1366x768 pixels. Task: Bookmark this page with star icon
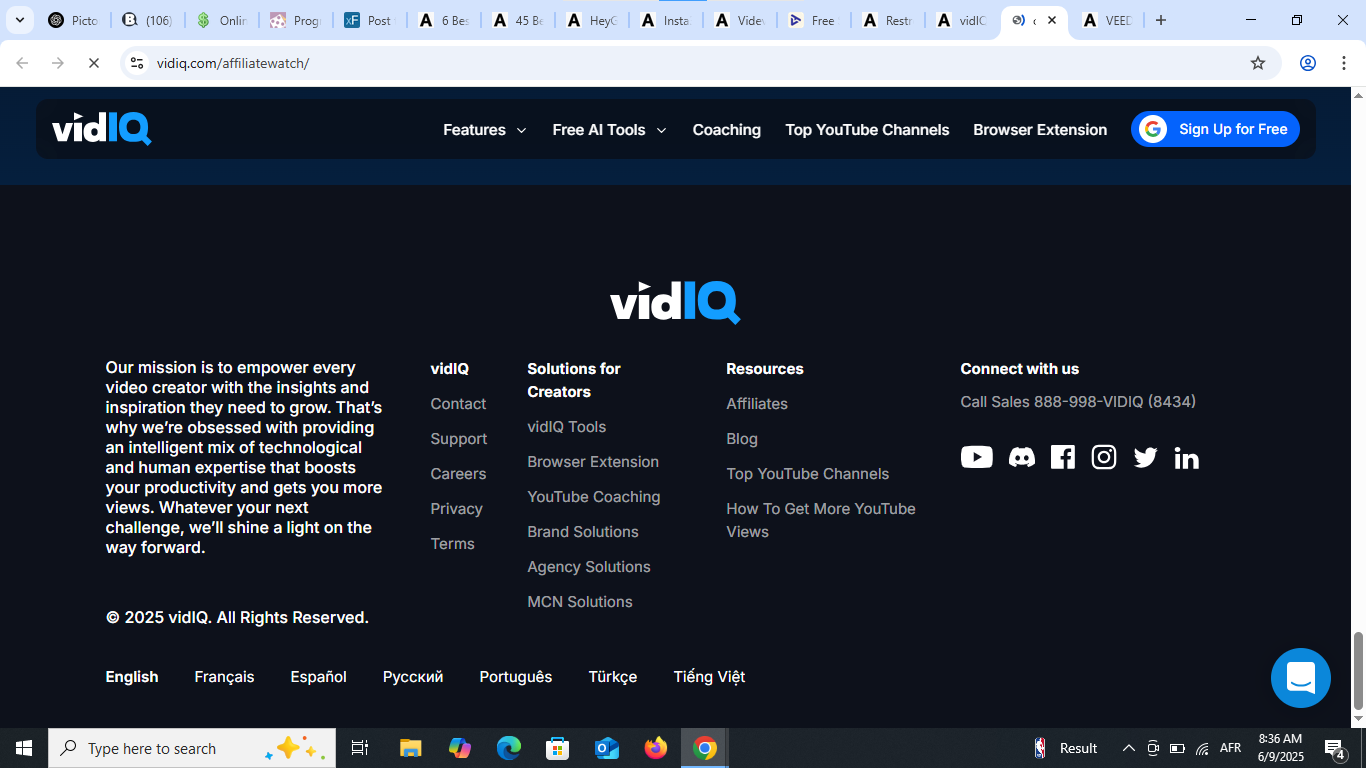coord(1258,63)
